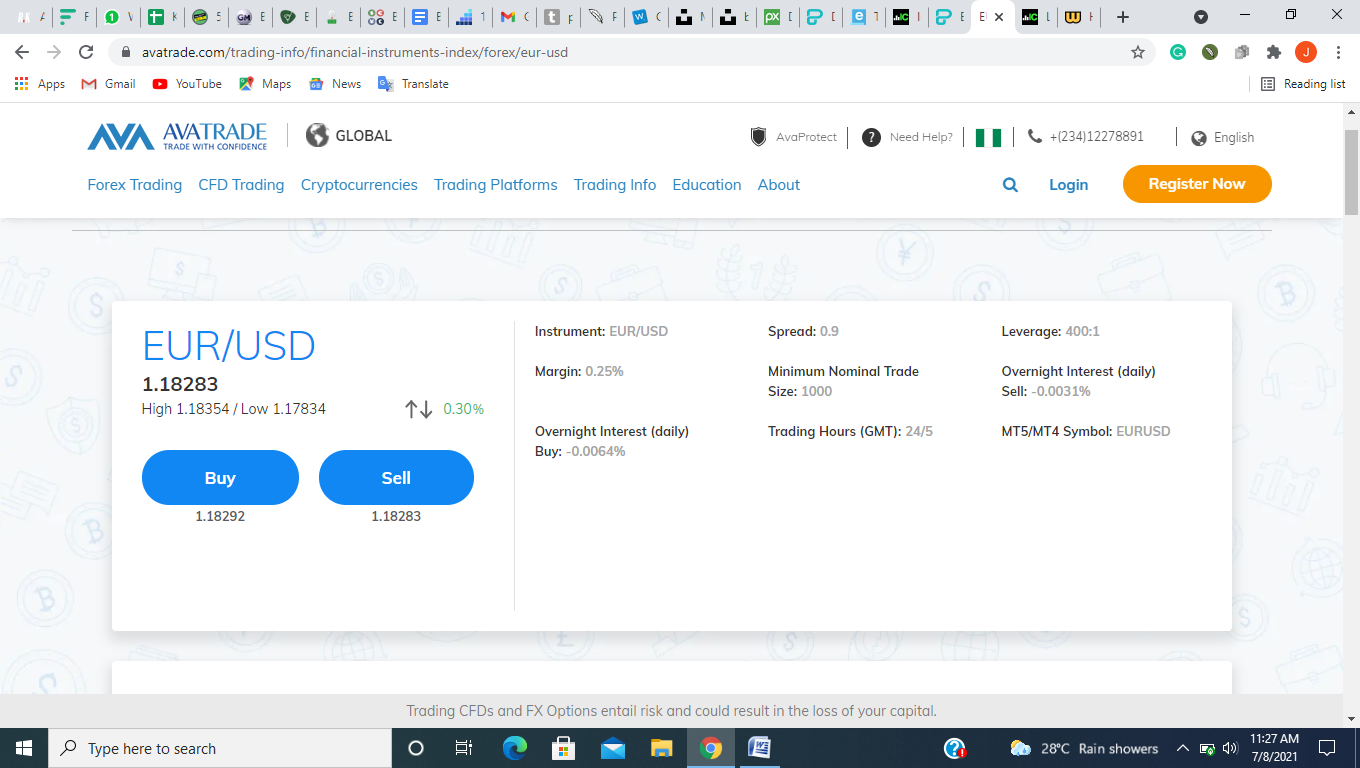Image resolution: width=1360 pixels, height=768 pixels.
Task: Open the Forex Trading menu
Action: (135, 185)
